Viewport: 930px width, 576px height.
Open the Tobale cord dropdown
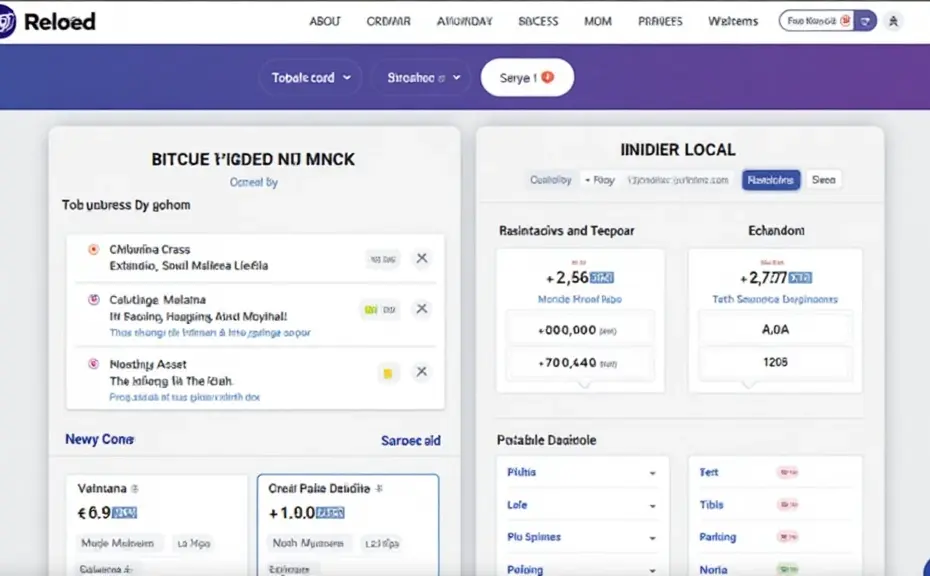[x=312, y=77]
